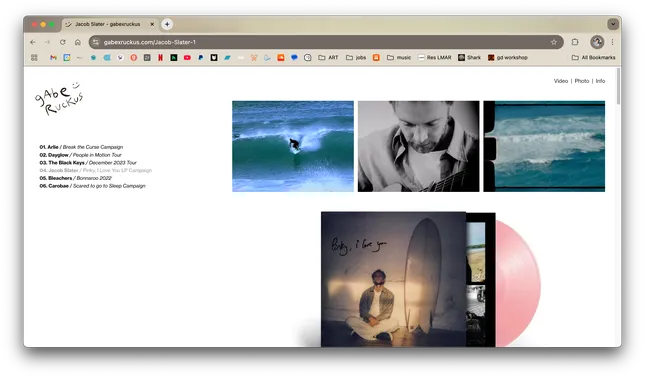
Task: Expand the tab search dropdown arrow
Action: pyautogui.click(x=613, y=24)
